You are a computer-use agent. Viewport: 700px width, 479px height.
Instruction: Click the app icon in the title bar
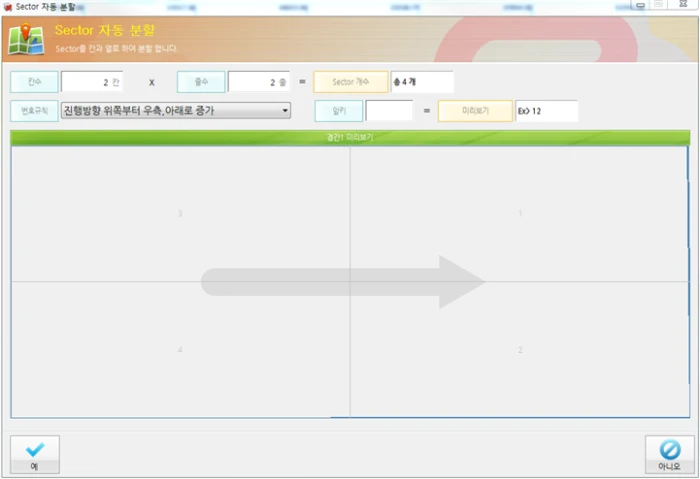pos(8,7)
